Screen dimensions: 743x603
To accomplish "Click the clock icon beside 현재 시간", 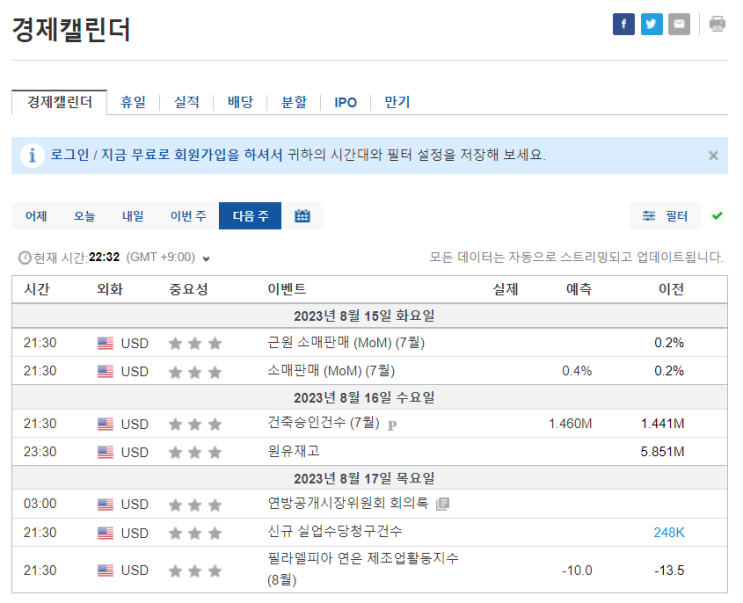I will coord(25,258).
